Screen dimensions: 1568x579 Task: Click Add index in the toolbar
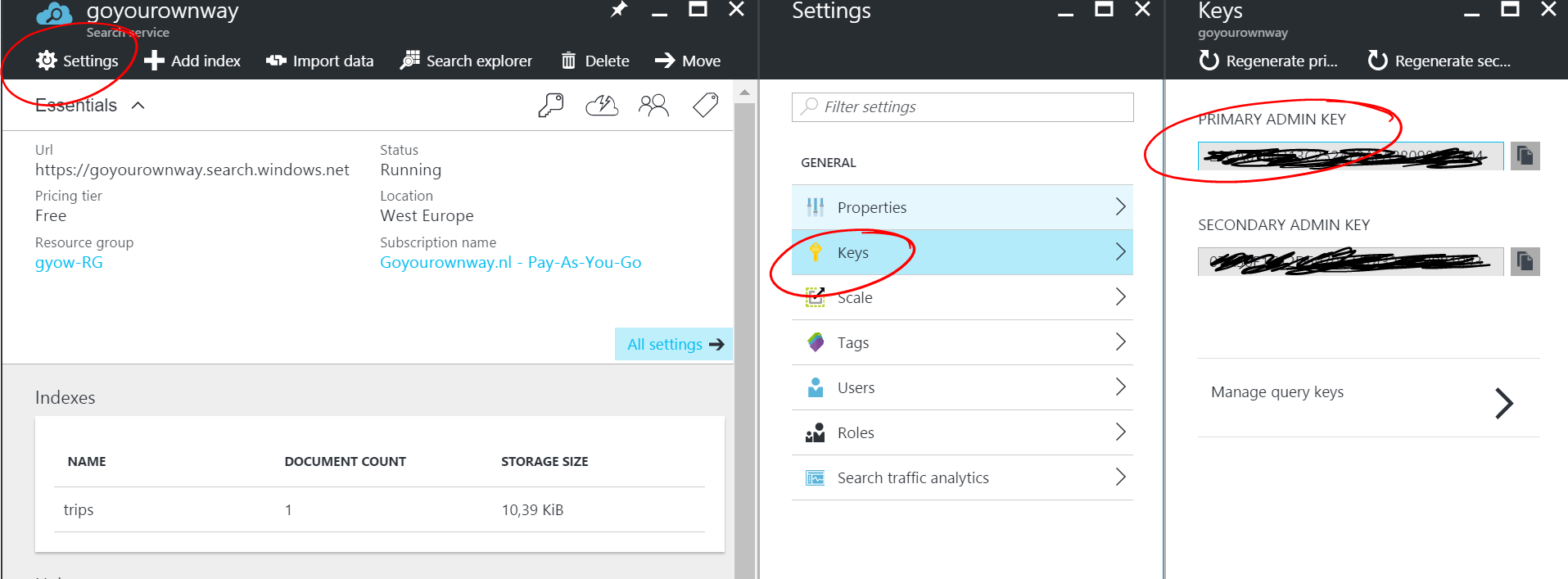point(192,61)
